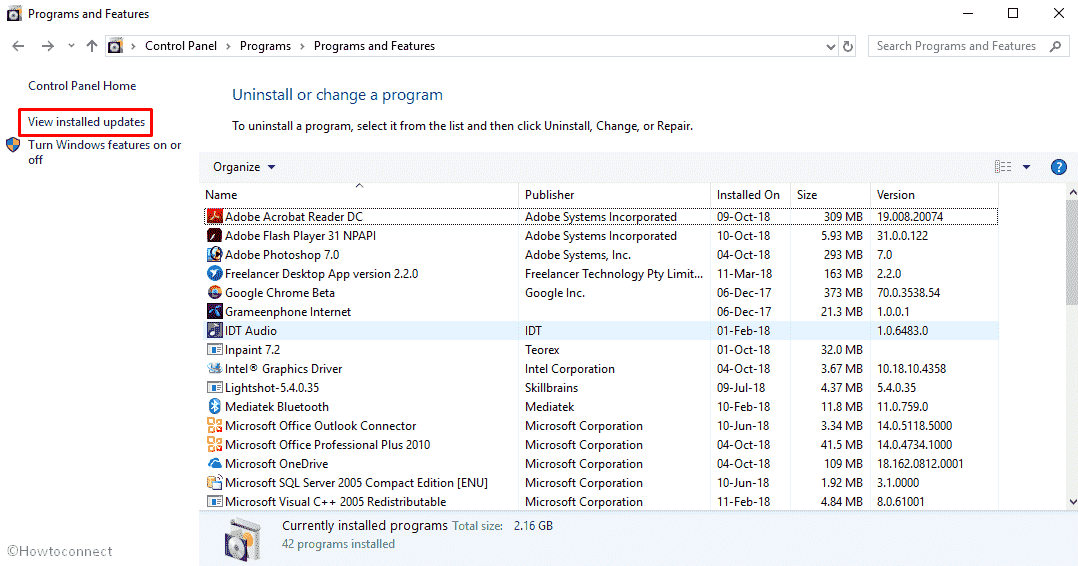
Task: Click the Microsoft Visual C++ 2005 Redistributable icon
Action: [x=214, y=502]
